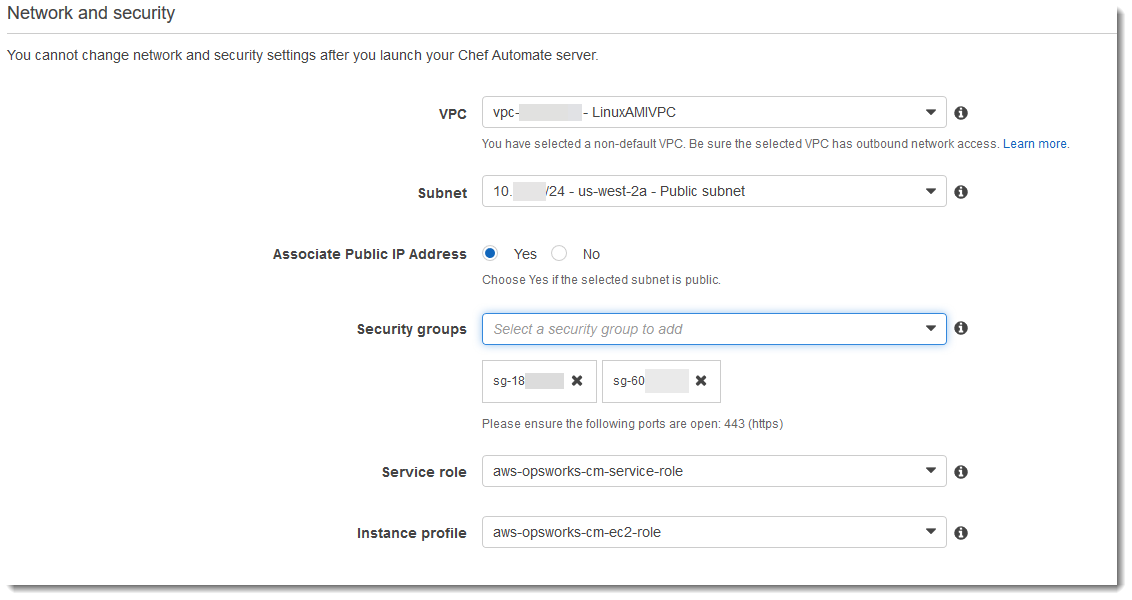This screenshot has width=1132, height=600.
Task: Remove the sg-18 security group tag
Action: tap(577, 381)
